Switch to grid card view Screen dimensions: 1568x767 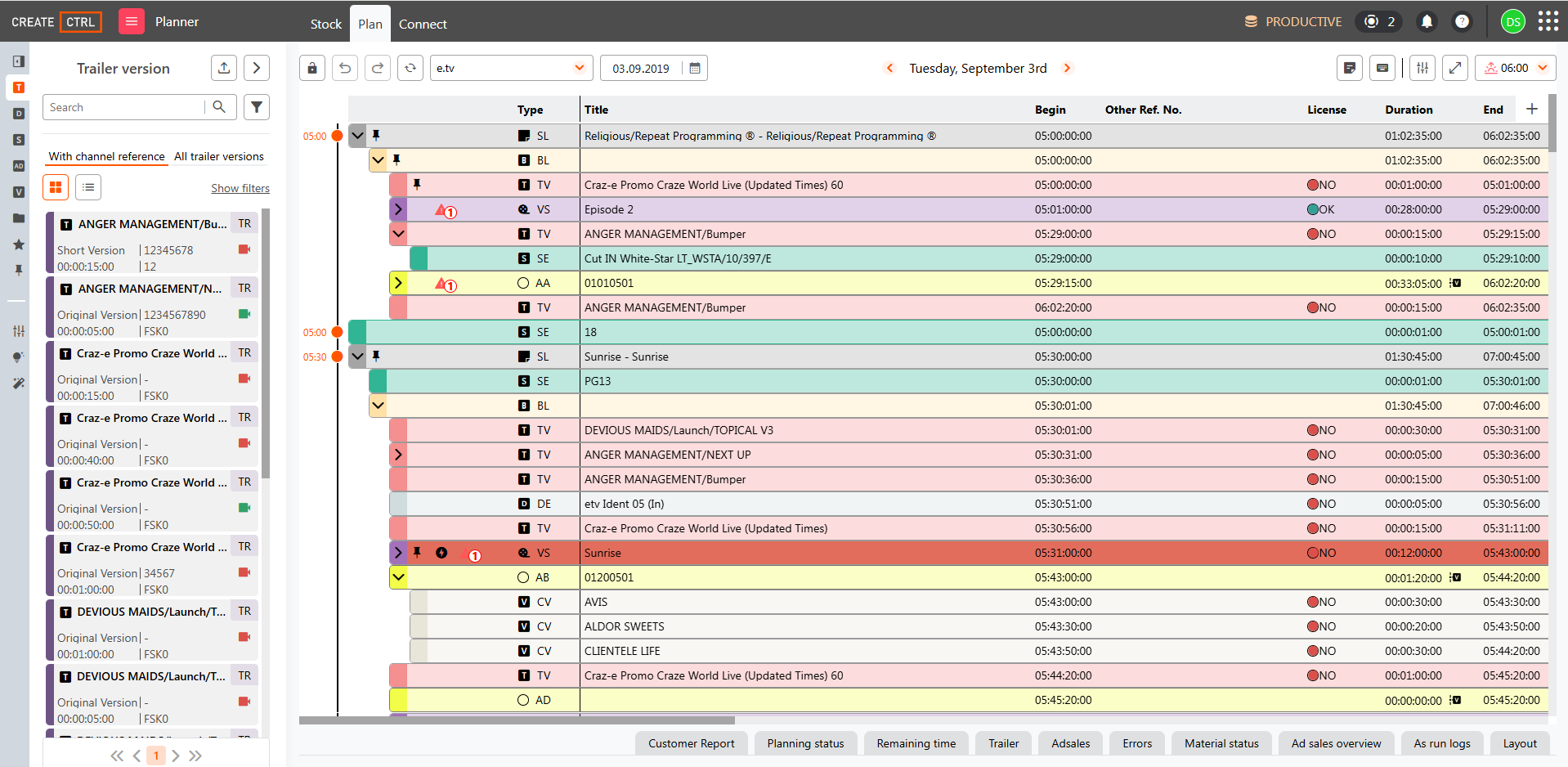(x=56, y=187)
